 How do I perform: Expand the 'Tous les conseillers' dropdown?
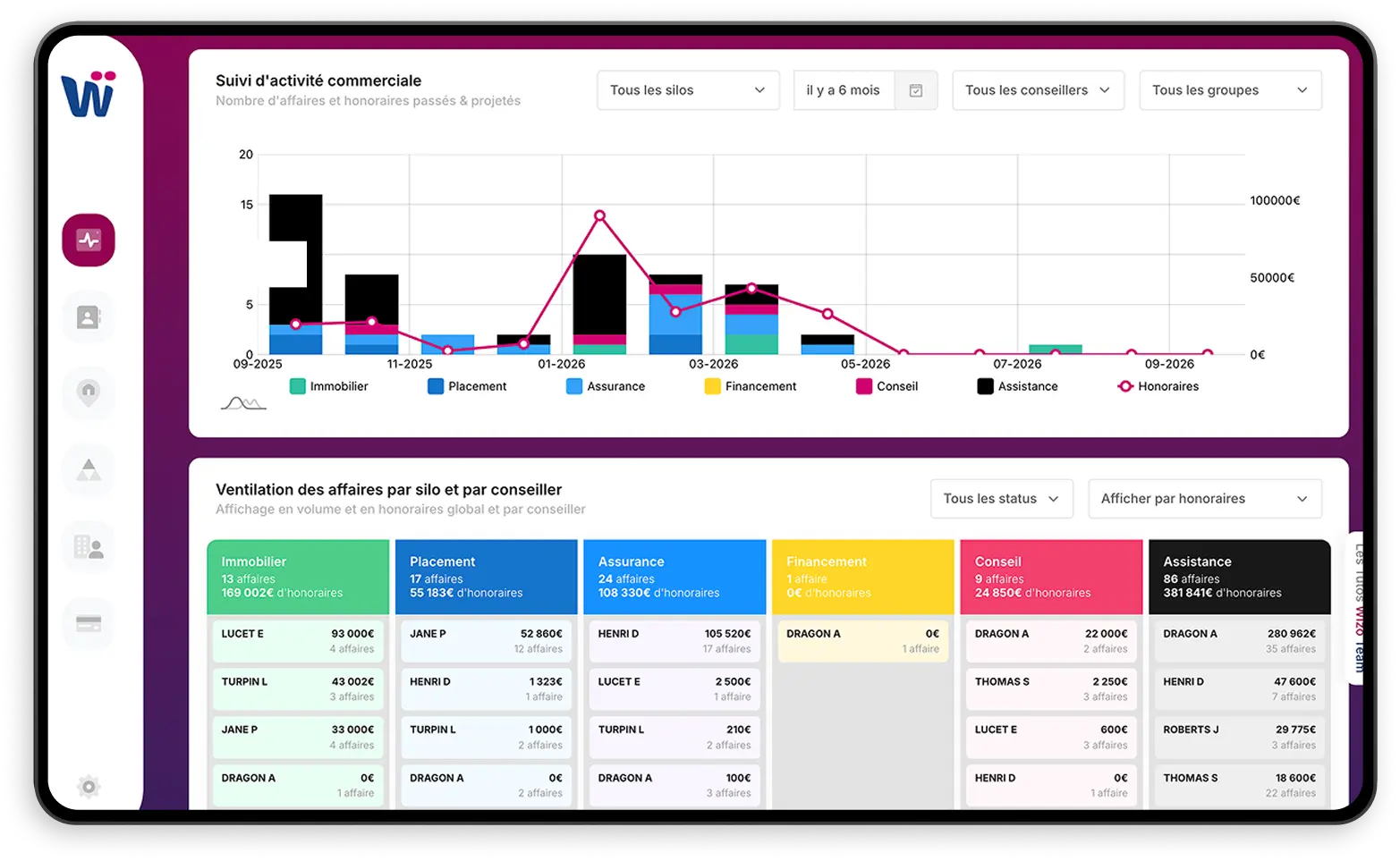click(x=1038, y=90)
